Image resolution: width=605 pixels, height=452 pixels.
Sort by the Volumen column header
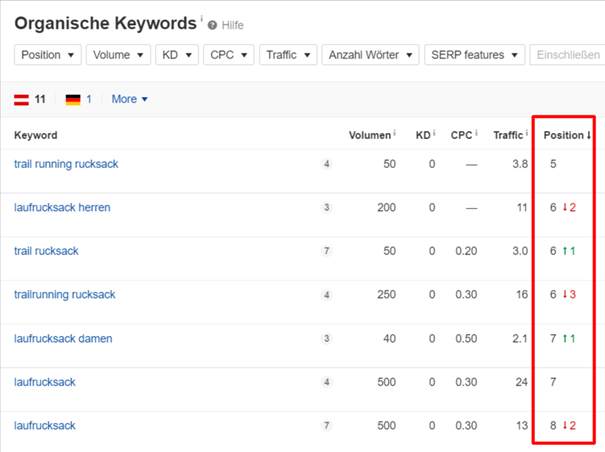tap(370, 135)
